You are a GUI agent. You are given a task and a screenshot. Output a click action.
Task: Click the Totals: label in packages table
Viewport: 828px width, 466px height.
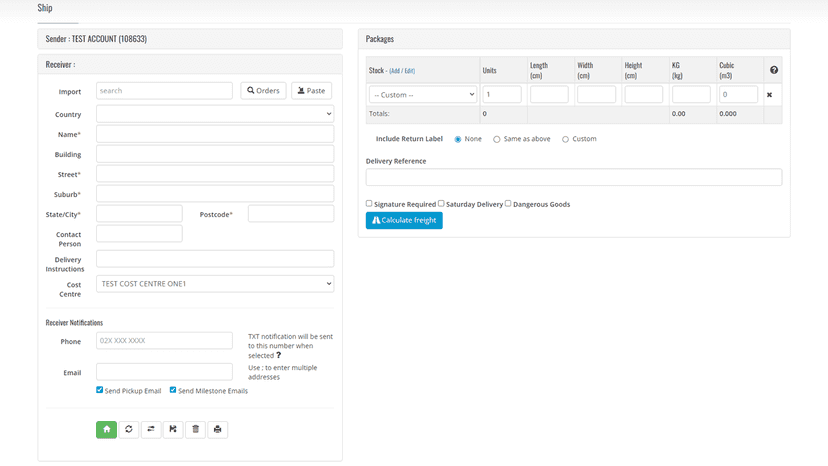[379, 114]
